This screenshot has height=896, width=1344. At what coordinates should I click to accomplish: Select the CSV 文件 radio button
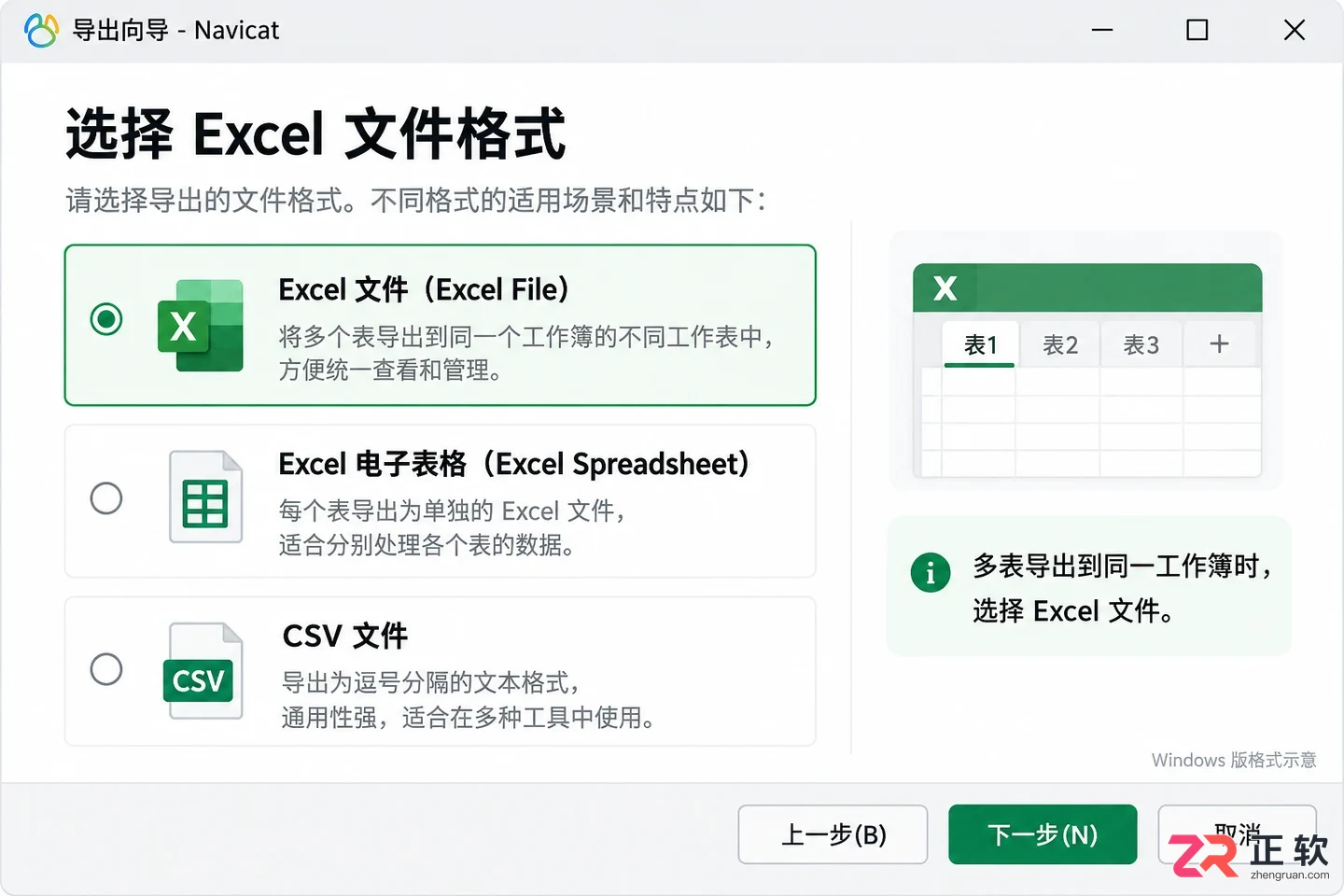pyautogui.click(x=106, y=669)
